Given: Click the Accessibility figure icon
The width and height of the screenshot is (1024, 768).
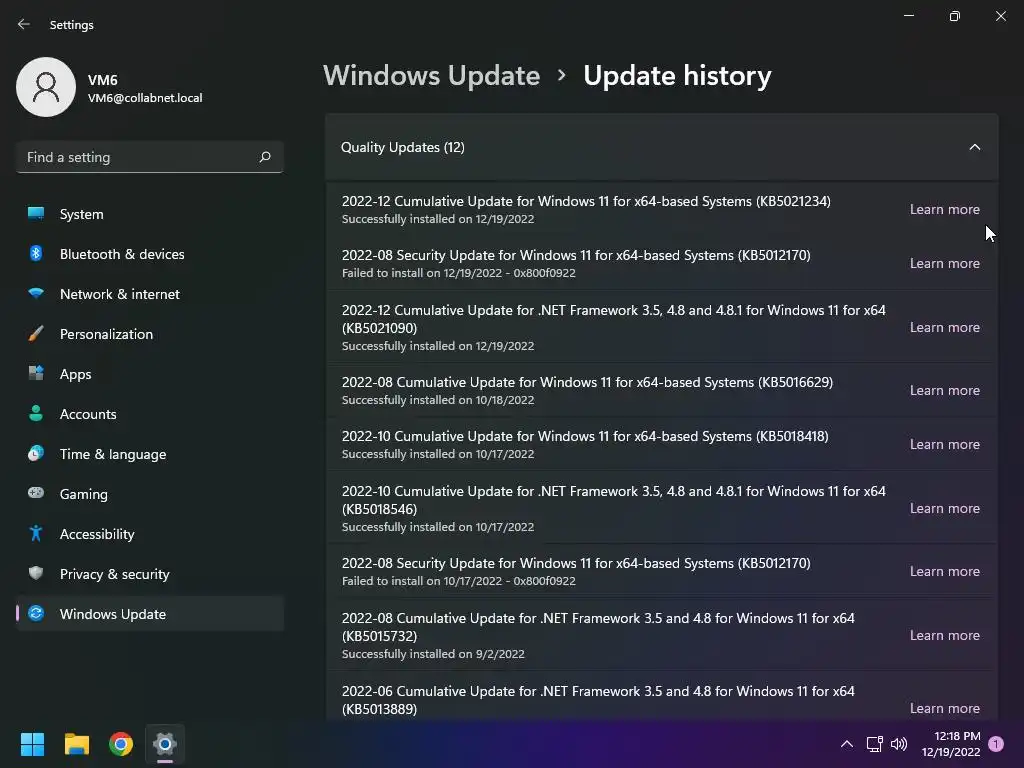Looking at the screenshot, I should click(x=36, y=534).
